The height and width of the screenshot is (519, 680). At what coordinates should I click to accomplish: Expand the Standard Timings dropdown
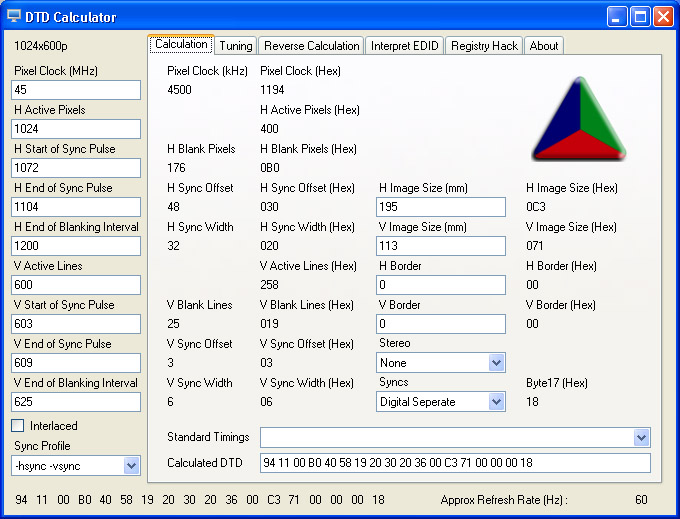point(641,438)
